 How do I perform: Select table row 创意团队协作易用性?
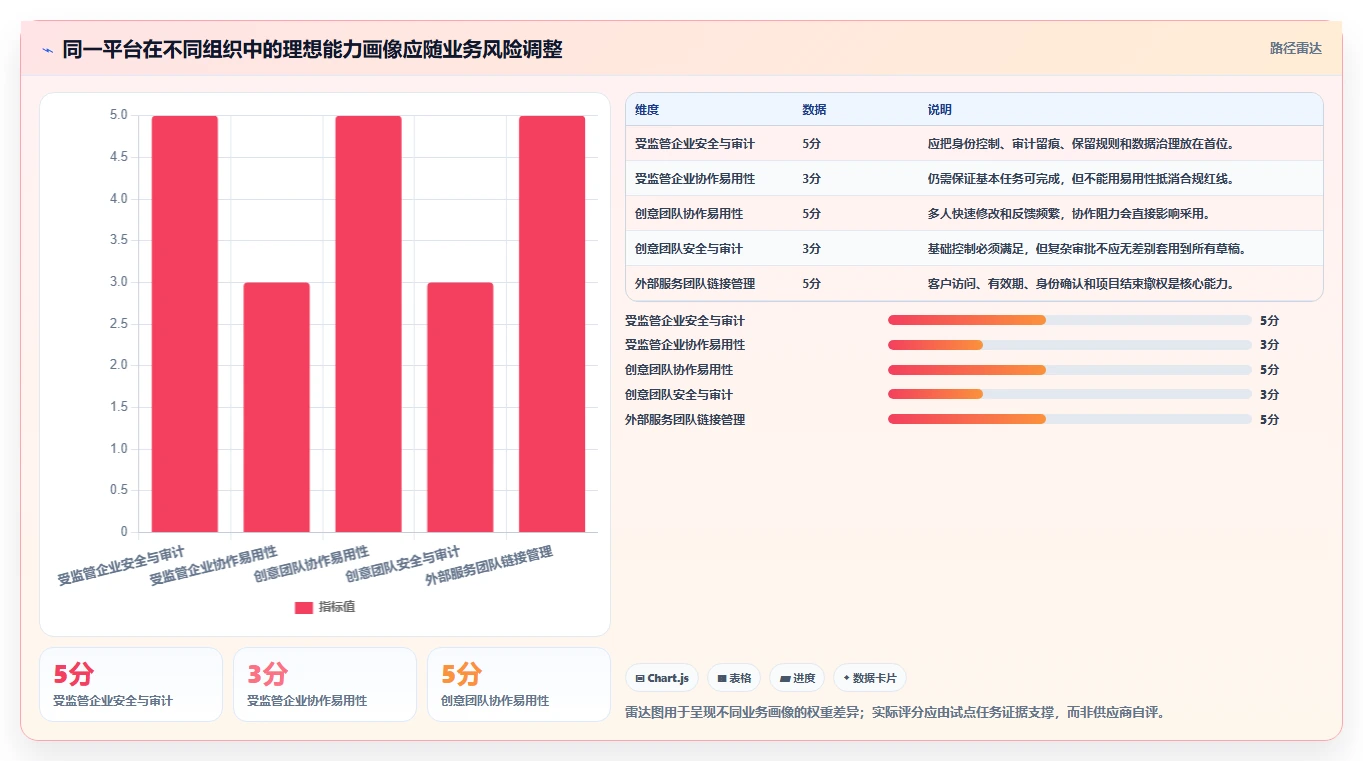pos(974,214)
